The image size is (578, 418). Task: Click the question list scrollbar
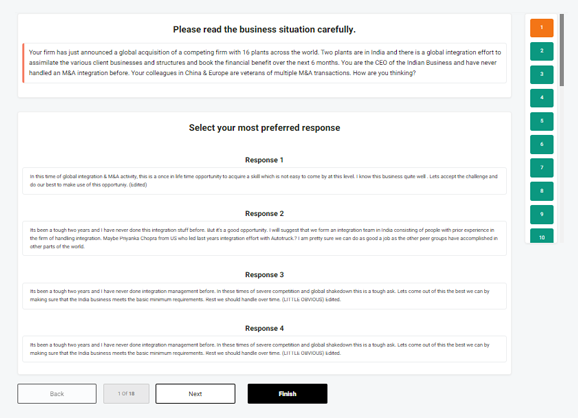pyautogui.click(x=561, y=50)
